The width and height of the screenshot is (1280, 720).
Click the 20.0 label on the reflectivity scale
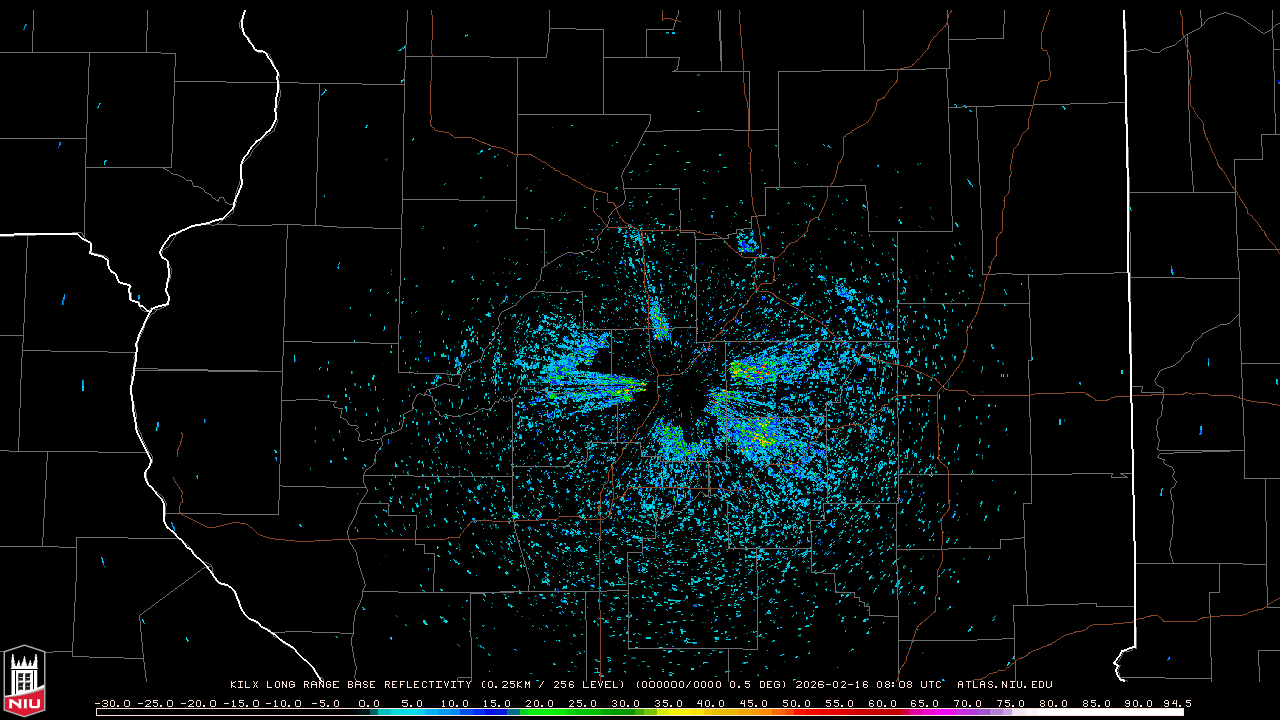coord(540,703)
